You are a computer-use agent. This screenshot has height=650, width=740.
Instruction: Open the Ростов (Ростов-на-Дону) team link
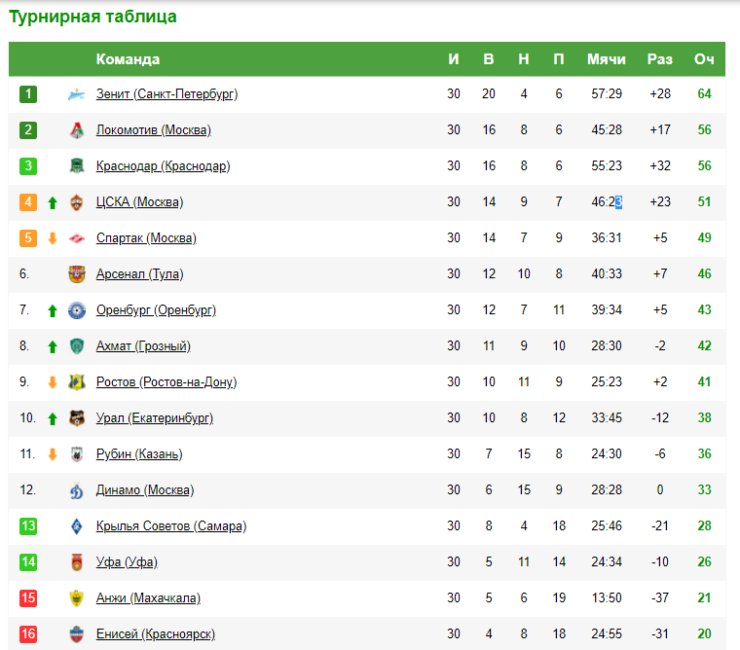tap(166, 381)
